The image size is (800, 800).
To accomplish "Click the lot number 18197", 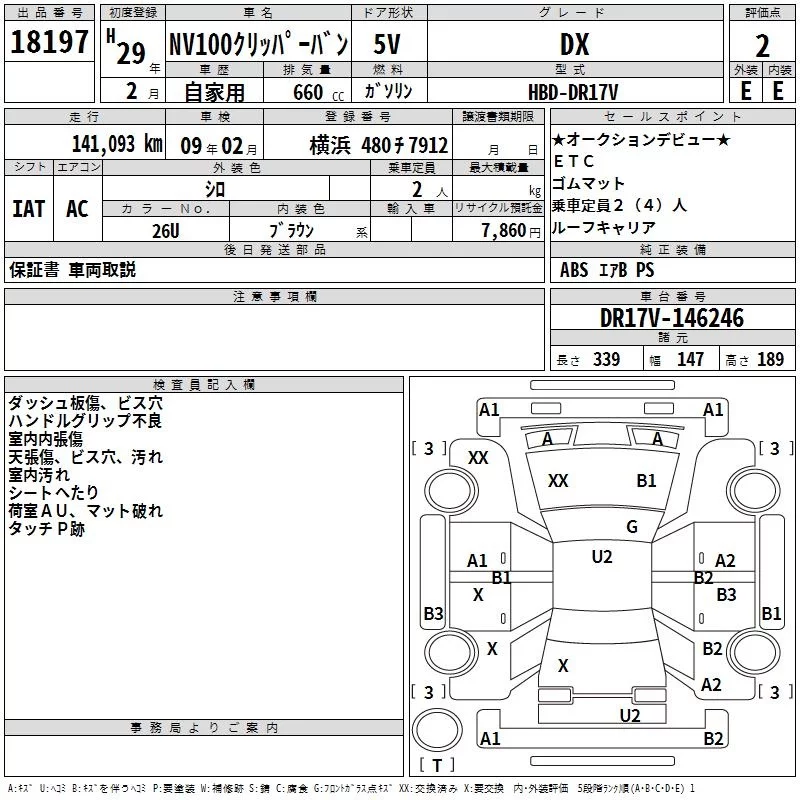I will click(x=49, y=41).
